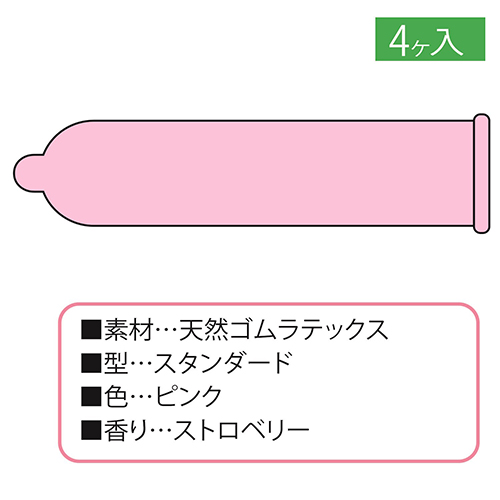This screenshot has height=500, width=500.
Task: Click the pink border of the specification box
Action: pos(269,304)
